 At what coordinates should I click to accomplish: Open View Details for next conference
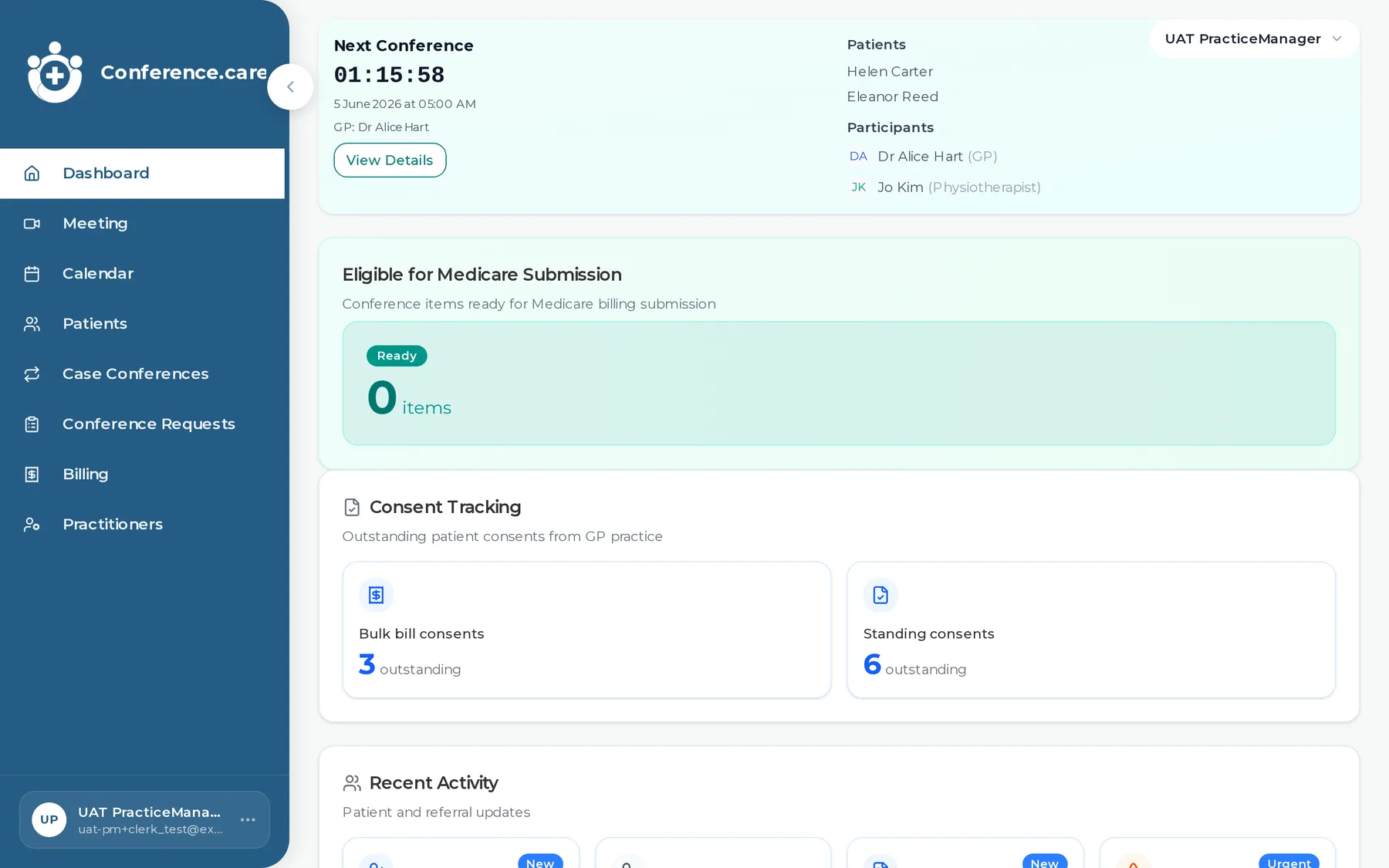[390, 160]
